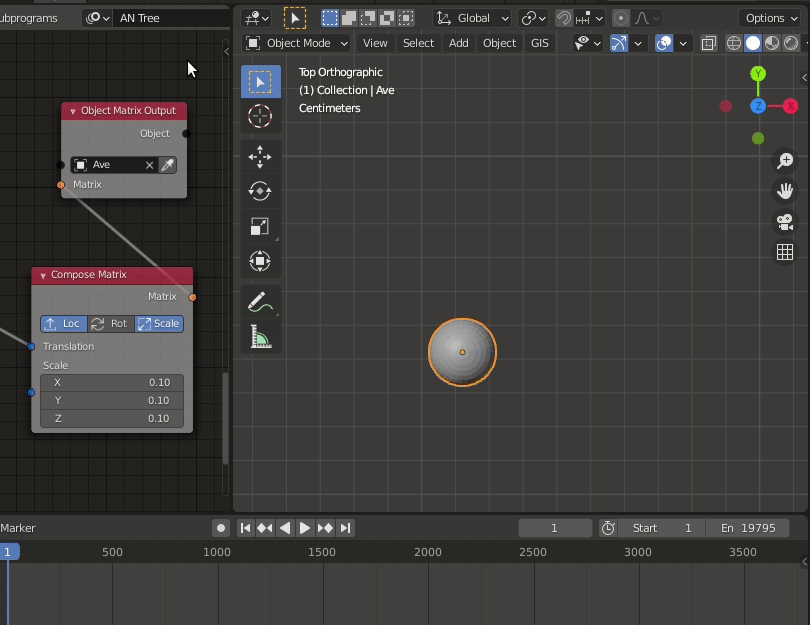Enable the Rot toggle on Compose Matrix node
Screen dimensions: 810x625
(110, 323)
